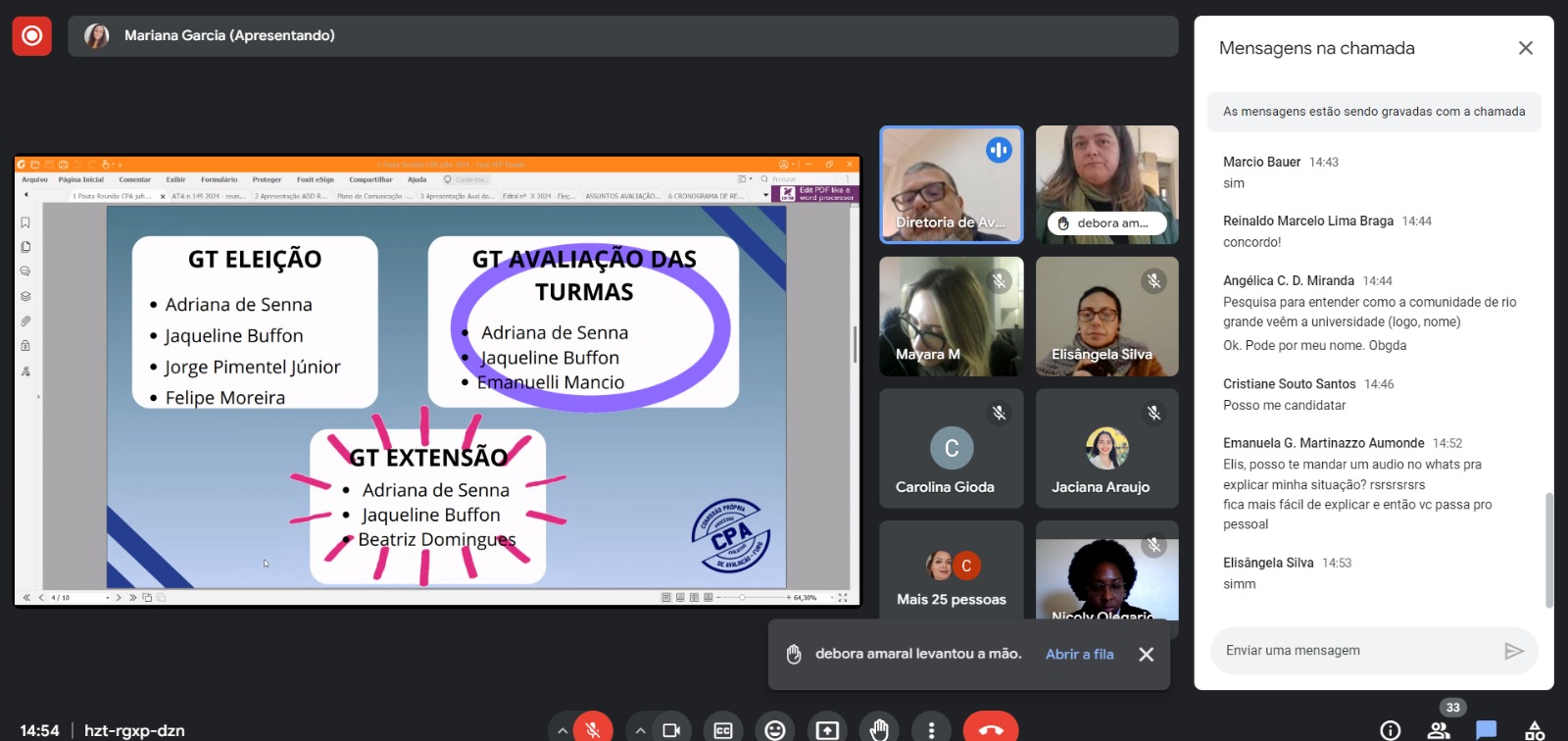Leave the call with the red phone button

(x=990, y=729)
